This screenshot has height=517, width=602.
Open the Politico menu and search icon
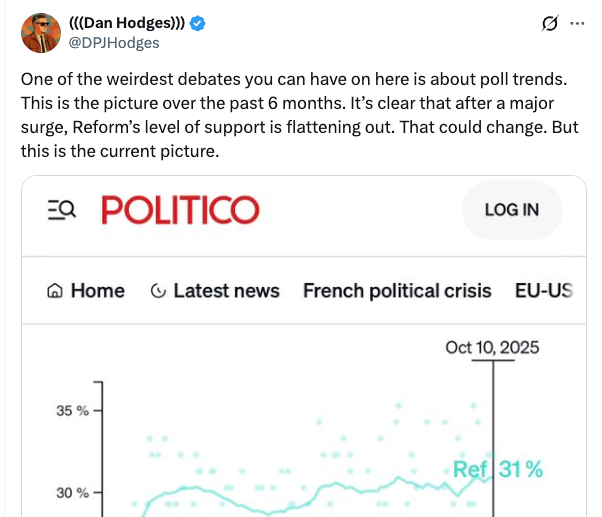coord(61,209)
